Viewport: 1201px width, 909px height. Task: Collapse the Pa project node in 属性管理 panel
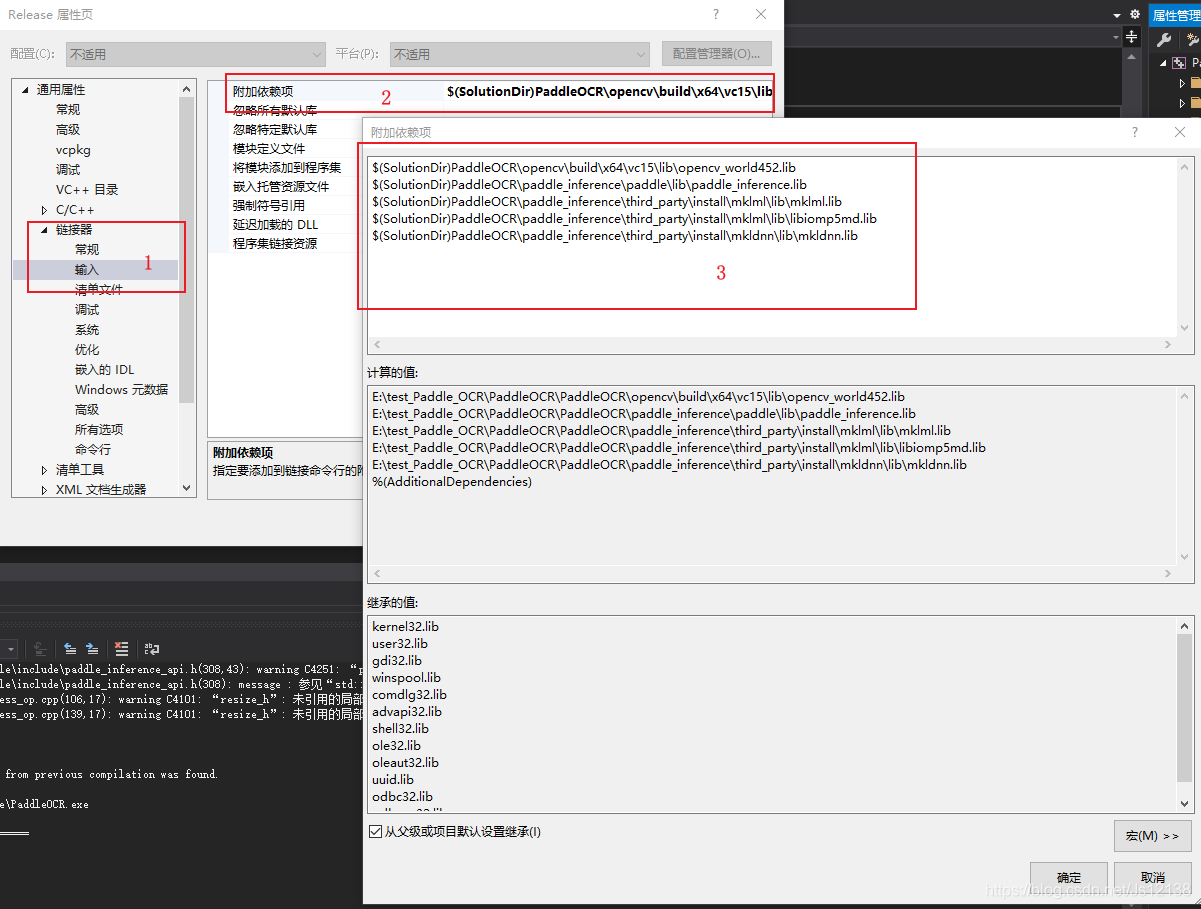1163,63
